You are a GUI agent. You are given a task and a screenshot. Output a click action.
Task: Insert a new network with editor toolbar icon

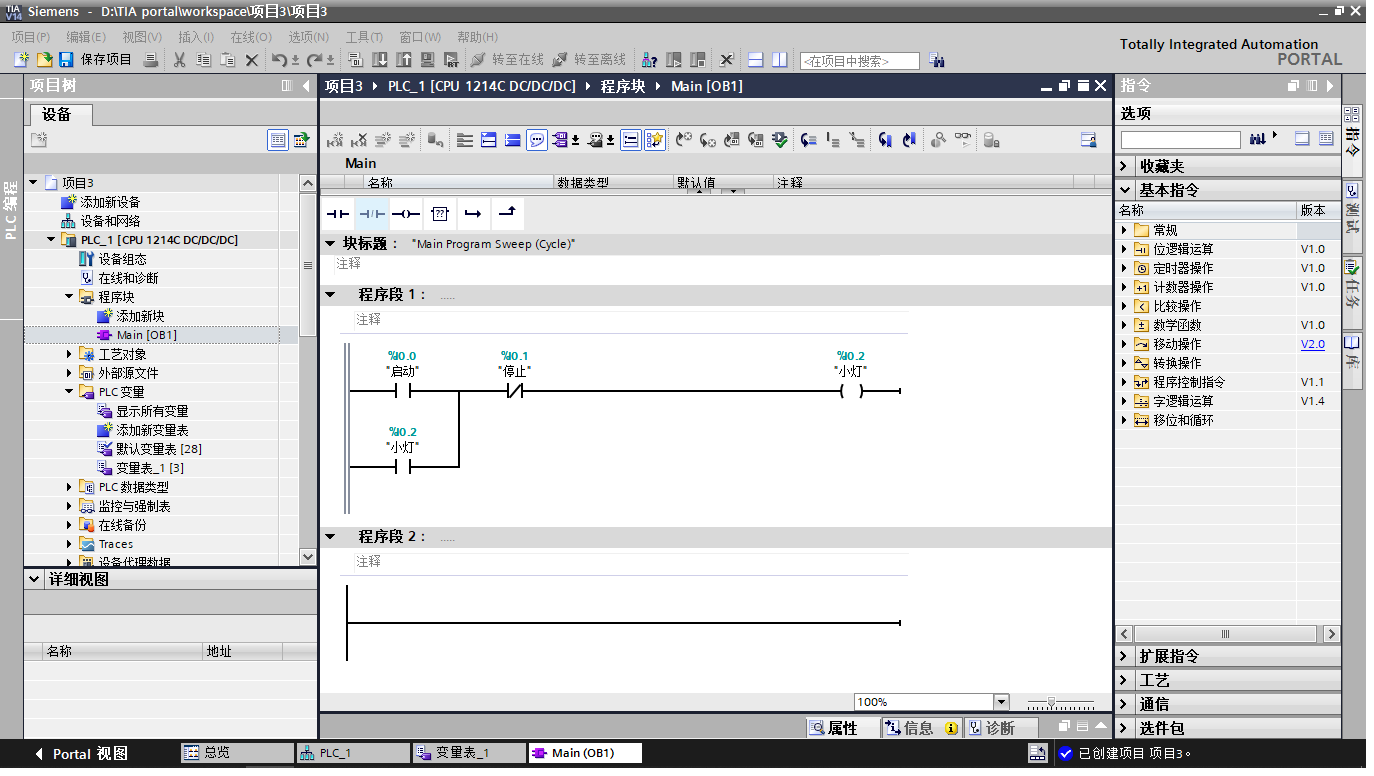coord(335,140)
